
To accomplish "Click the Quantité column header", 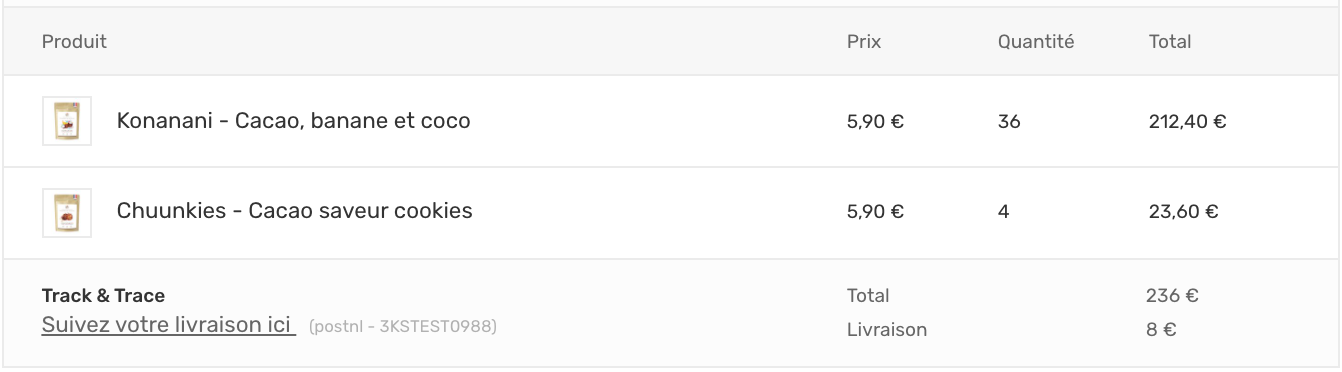I will [x=1036, y=42].
